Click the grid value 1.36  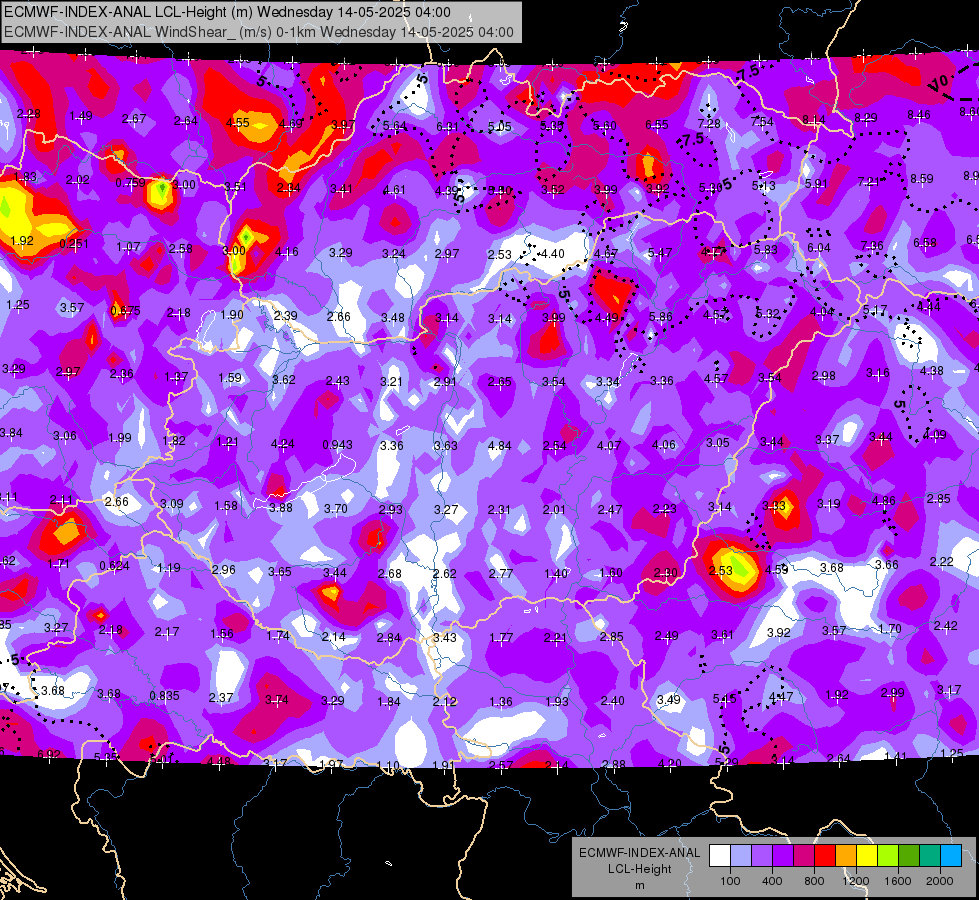(501, 701)
